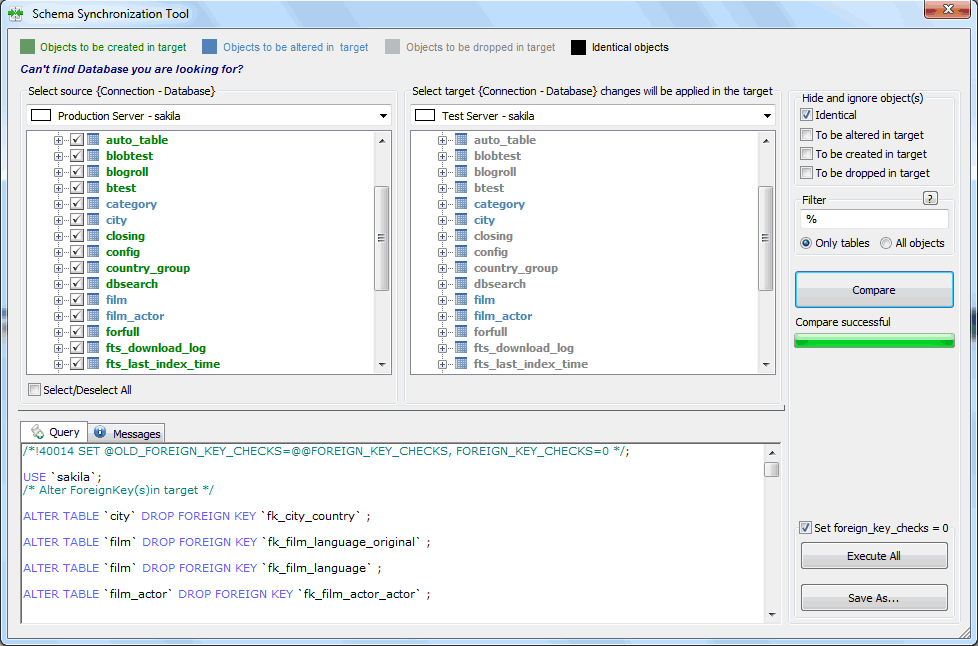Open the target Test Server dropdown
The height and width of the screenshot is (646, 978).
pos(767,116)
